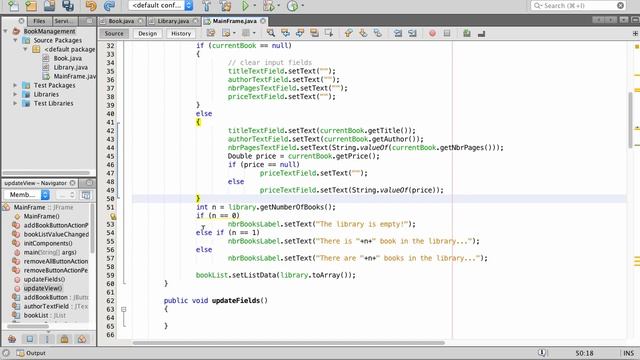Click the Find Selection magnifier icon
The height and width of the screenshot is (360, 640).
(270, 33)
